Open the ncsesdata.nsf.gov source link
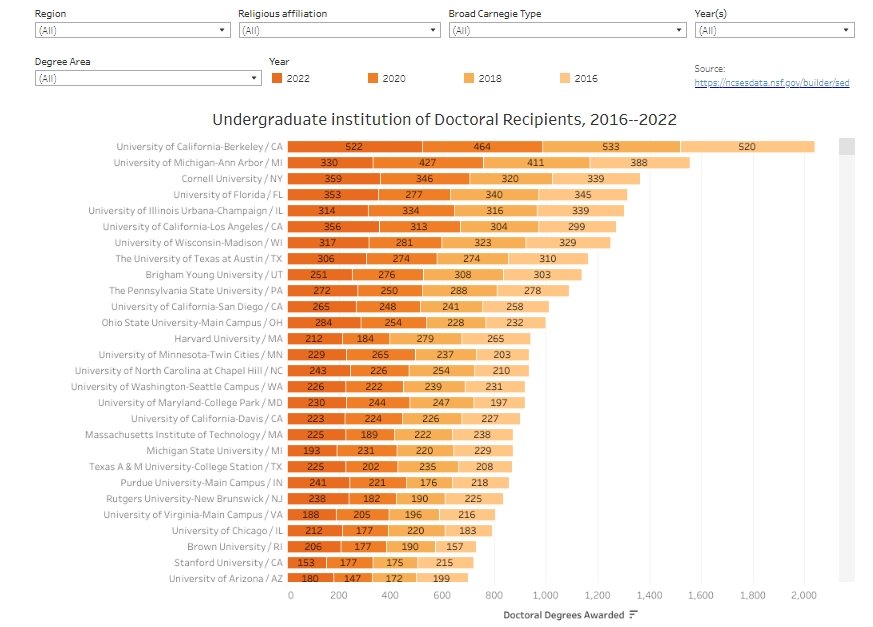Screen dimensions: 873x627 (772, 82)
